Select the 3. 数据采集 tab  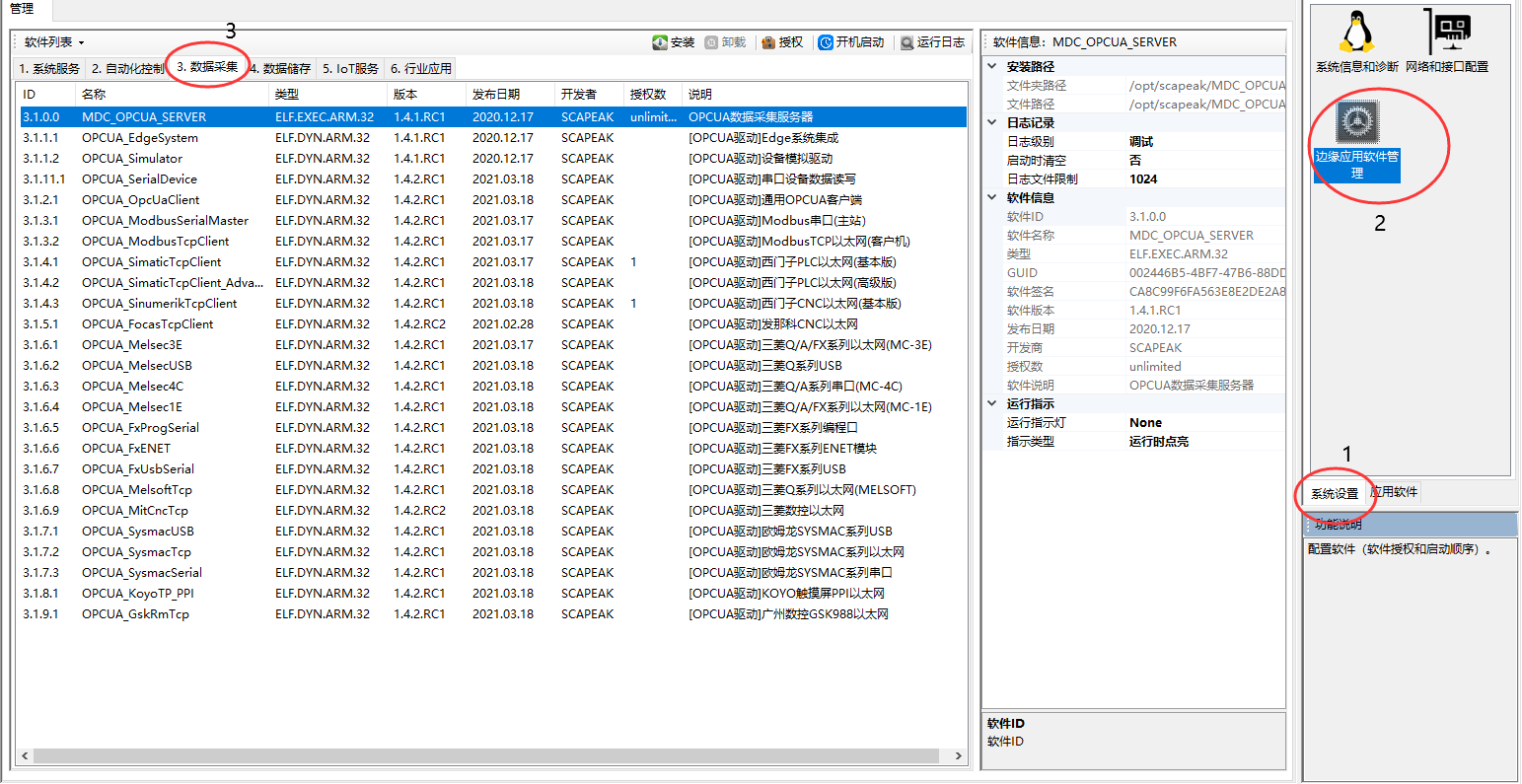tap(207, 67)
